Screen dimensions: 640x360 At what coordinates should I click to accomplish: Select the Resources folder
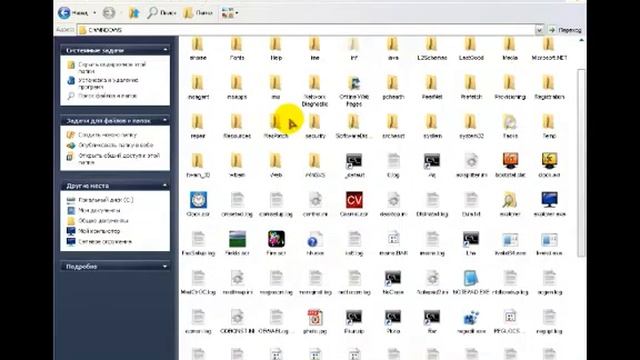(237, 127)
